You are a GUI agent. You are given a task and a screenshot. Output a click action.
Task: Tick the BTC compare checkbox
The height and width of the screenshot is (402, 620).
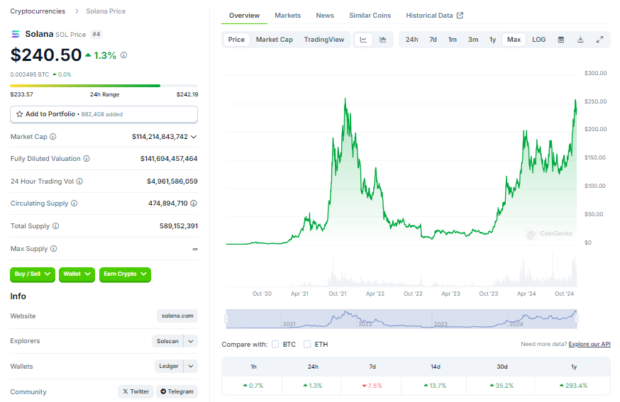click(275, 344)
